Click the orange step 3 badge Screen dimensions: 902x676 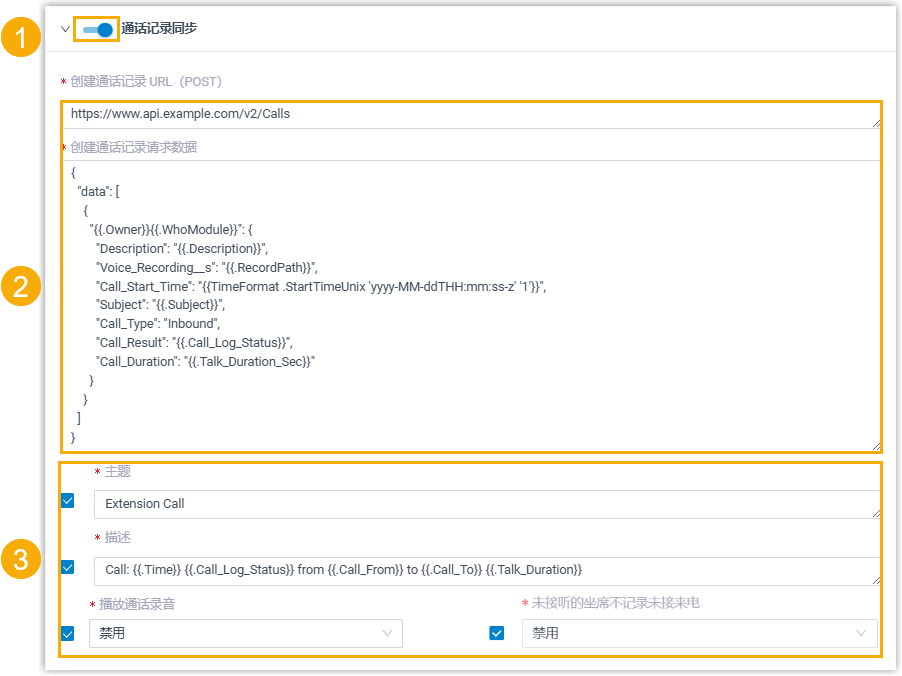click(x=20, y=559)
